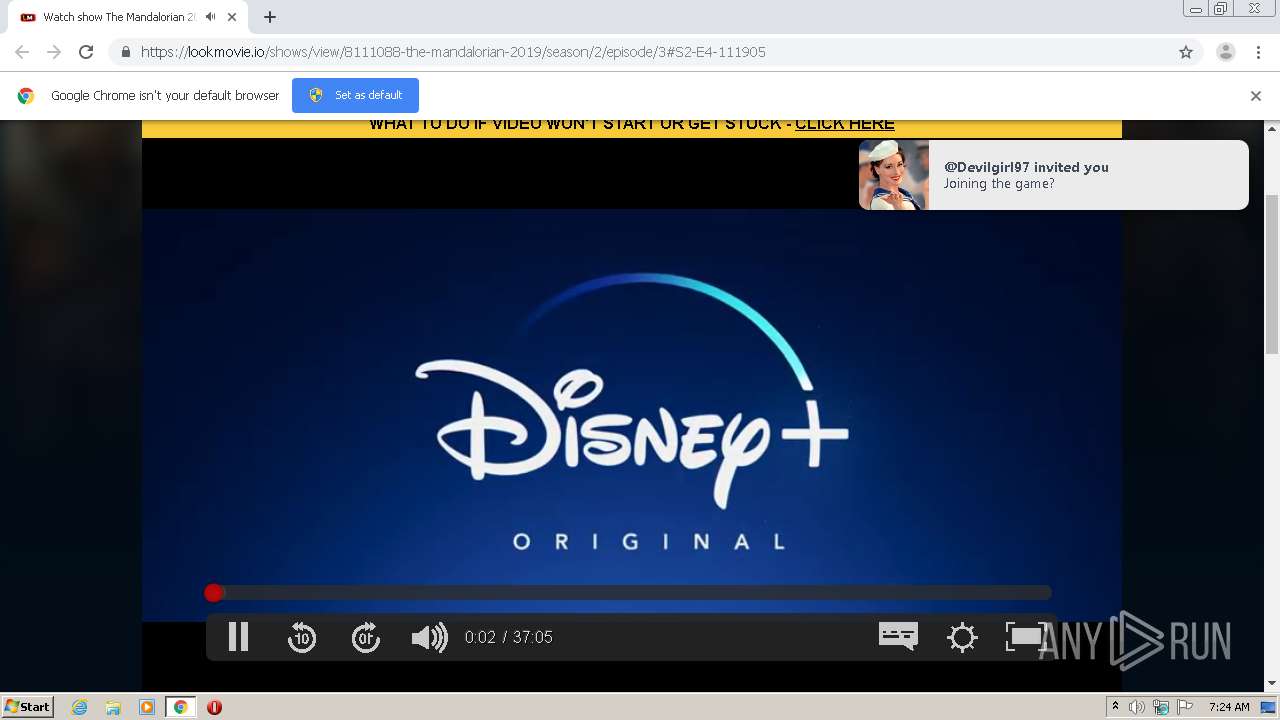Pause the video playback
Screen dimensions: 1280x720
pyautogui.click(x=238, y=637)
